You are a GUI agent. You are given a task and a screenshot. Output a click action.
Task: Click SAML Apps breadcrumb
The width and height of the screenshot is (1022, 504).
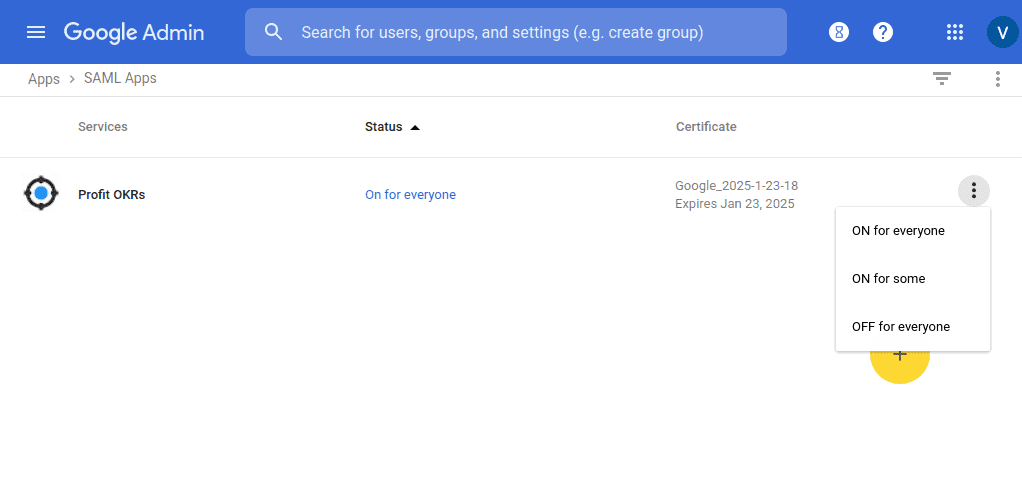click(120, 78)
